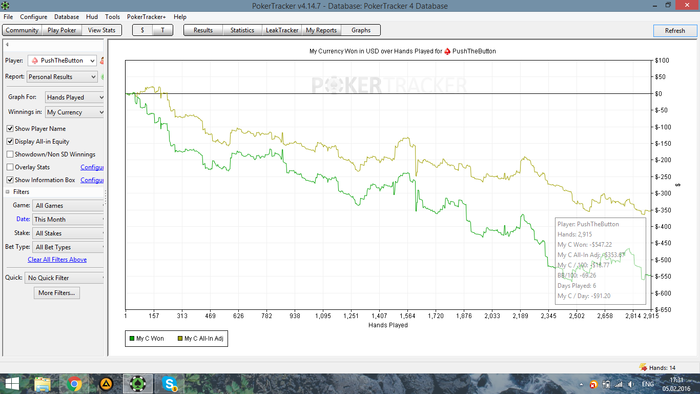Open the Hud menu
Image resolution: width=700 pixels, height=394 pixels.
[x=92, y=17]
